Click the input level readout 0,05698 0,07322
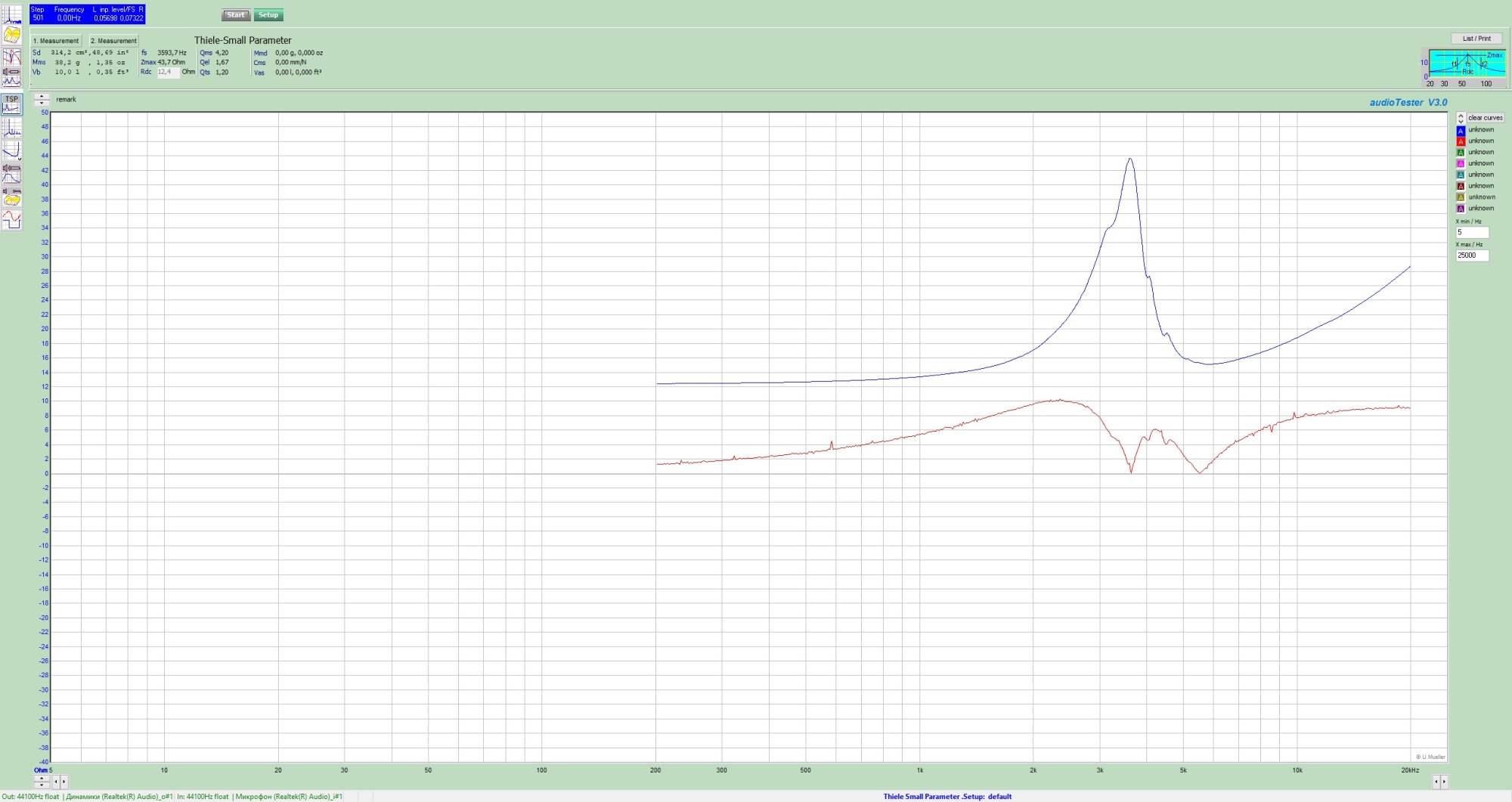The image size is (1512, 802). pyautogui.click(x=118, y=18)
